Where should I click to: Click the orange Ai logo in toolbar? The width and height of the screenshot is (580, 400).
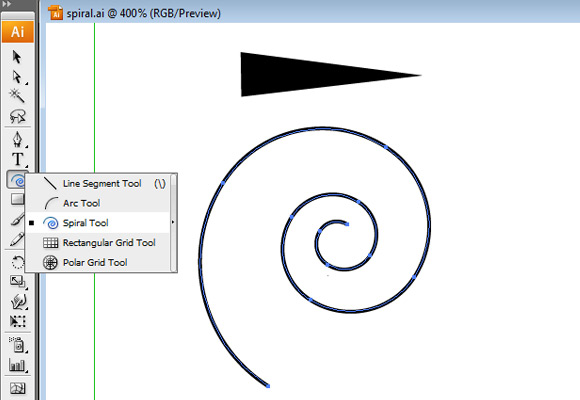click(x=17, y=31)
